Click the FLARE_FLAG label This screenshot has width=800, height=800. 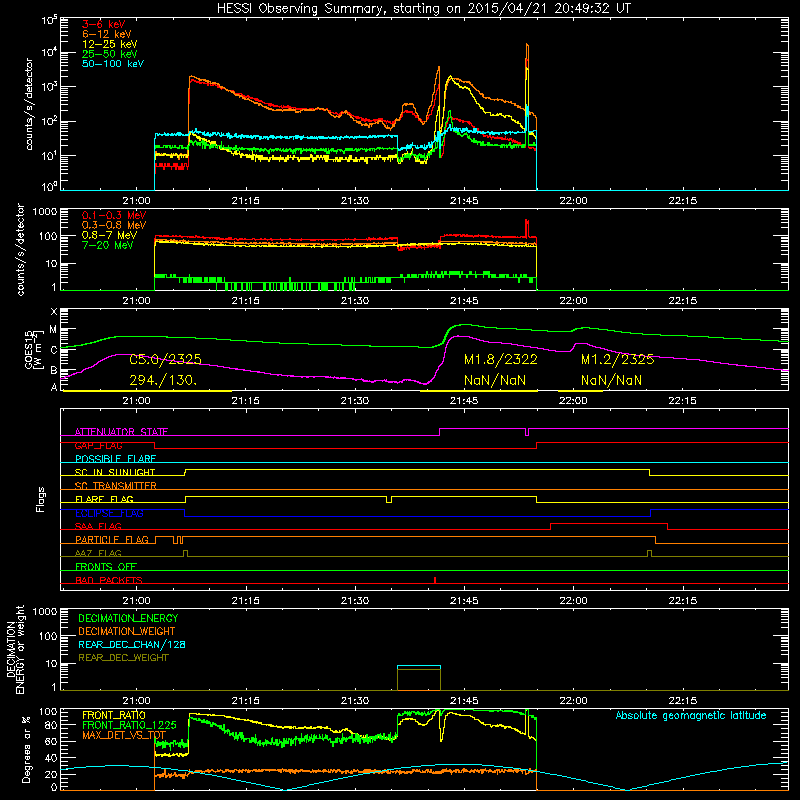click(x=104, y=499)
